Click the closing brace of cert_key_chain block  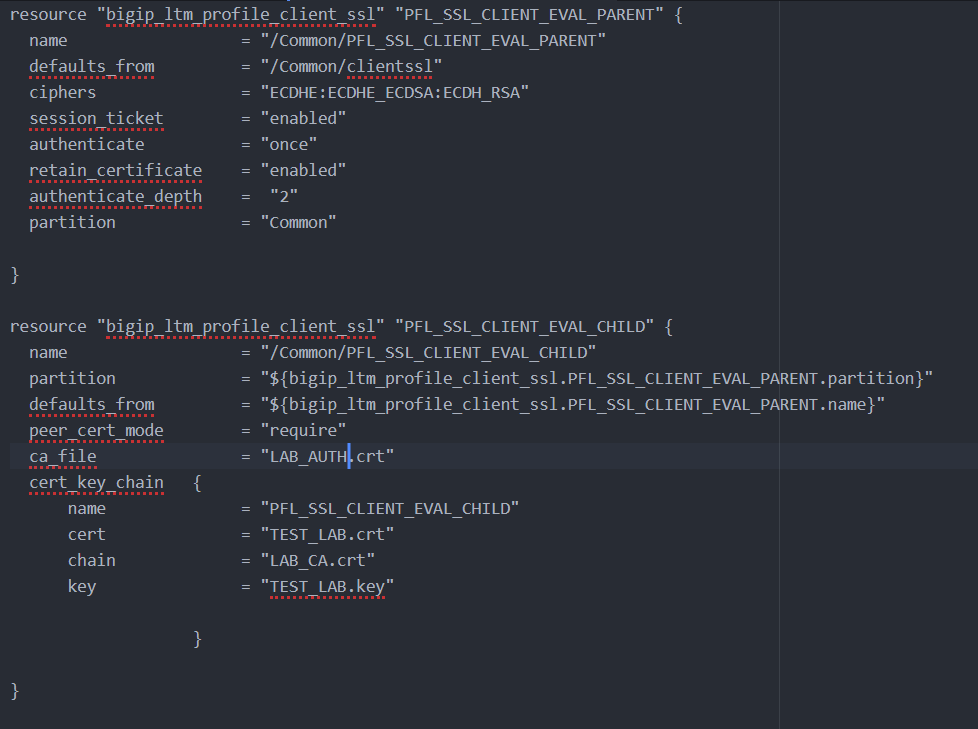[197, 639]
